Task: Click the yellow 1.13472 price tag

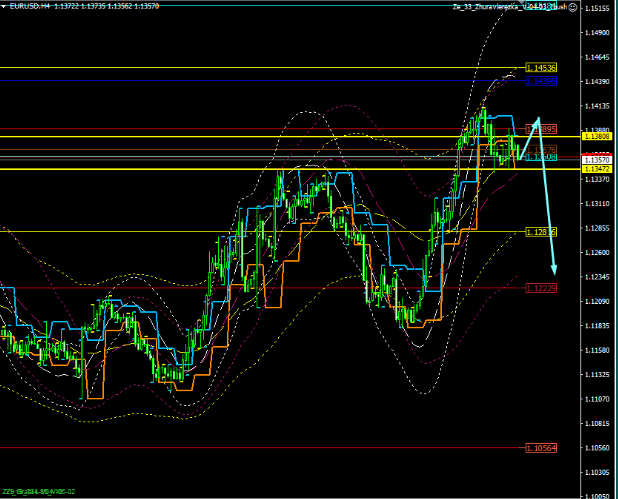Action: coord(598,169)
